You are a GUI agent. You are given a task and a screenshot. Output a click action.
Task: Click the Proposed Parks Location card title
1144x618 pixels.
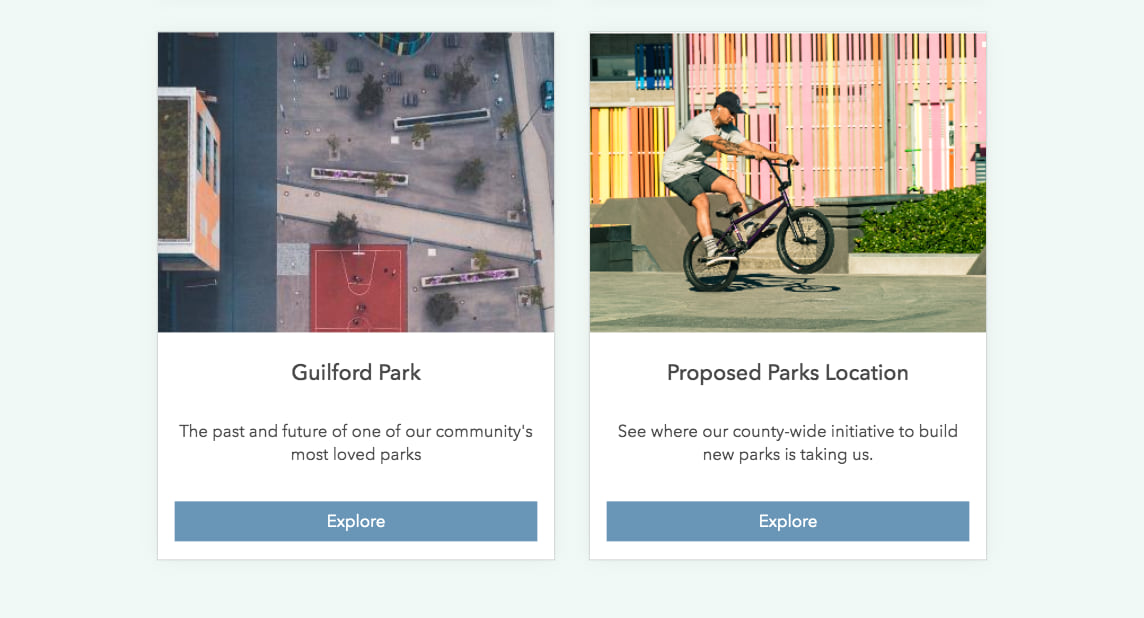(x=788, y=373)
